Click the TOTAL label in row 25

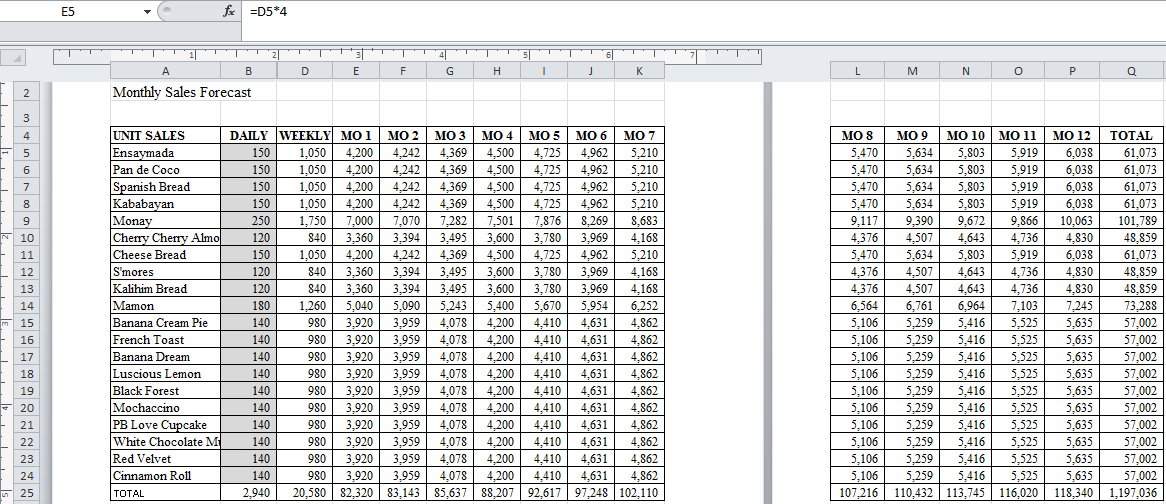coord(165,493)
